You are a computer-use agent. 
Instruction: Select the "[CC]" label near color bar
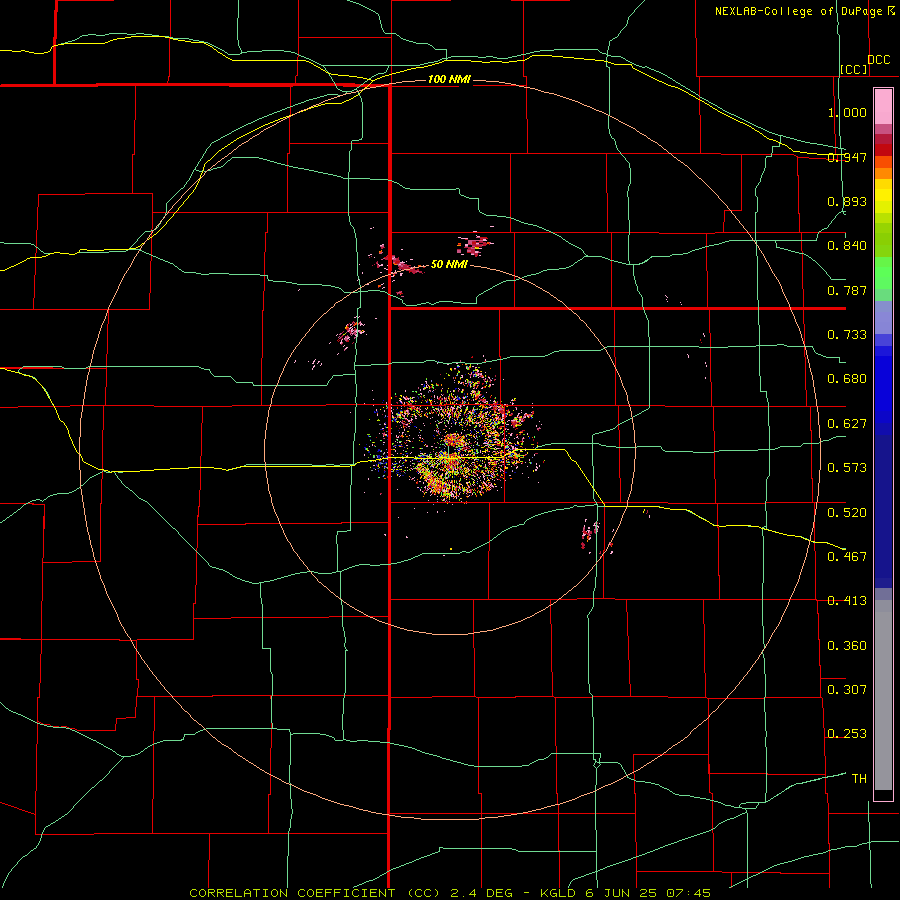[x=854, y=69]
